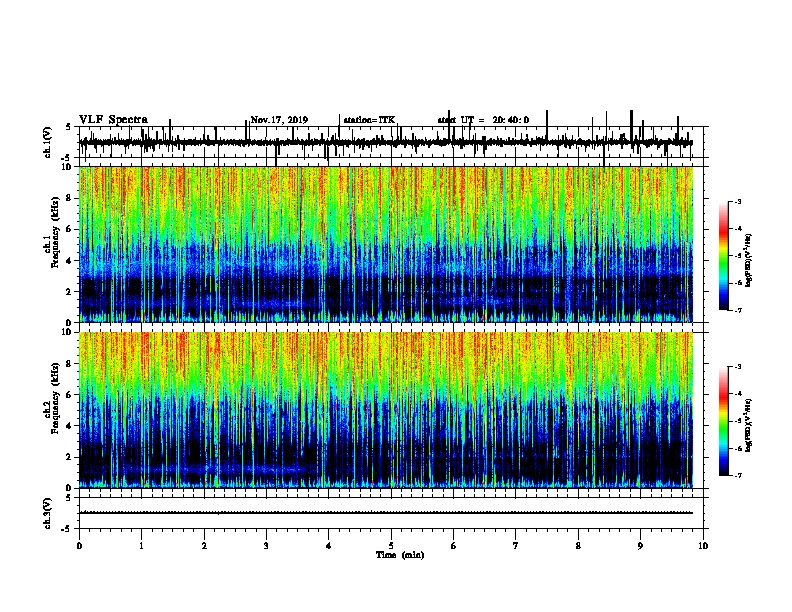Click the 'start UT = 20:40:0' label
The height and width of the screenshot is (612, 792).
pyautogui.click(x=483, y=120)
